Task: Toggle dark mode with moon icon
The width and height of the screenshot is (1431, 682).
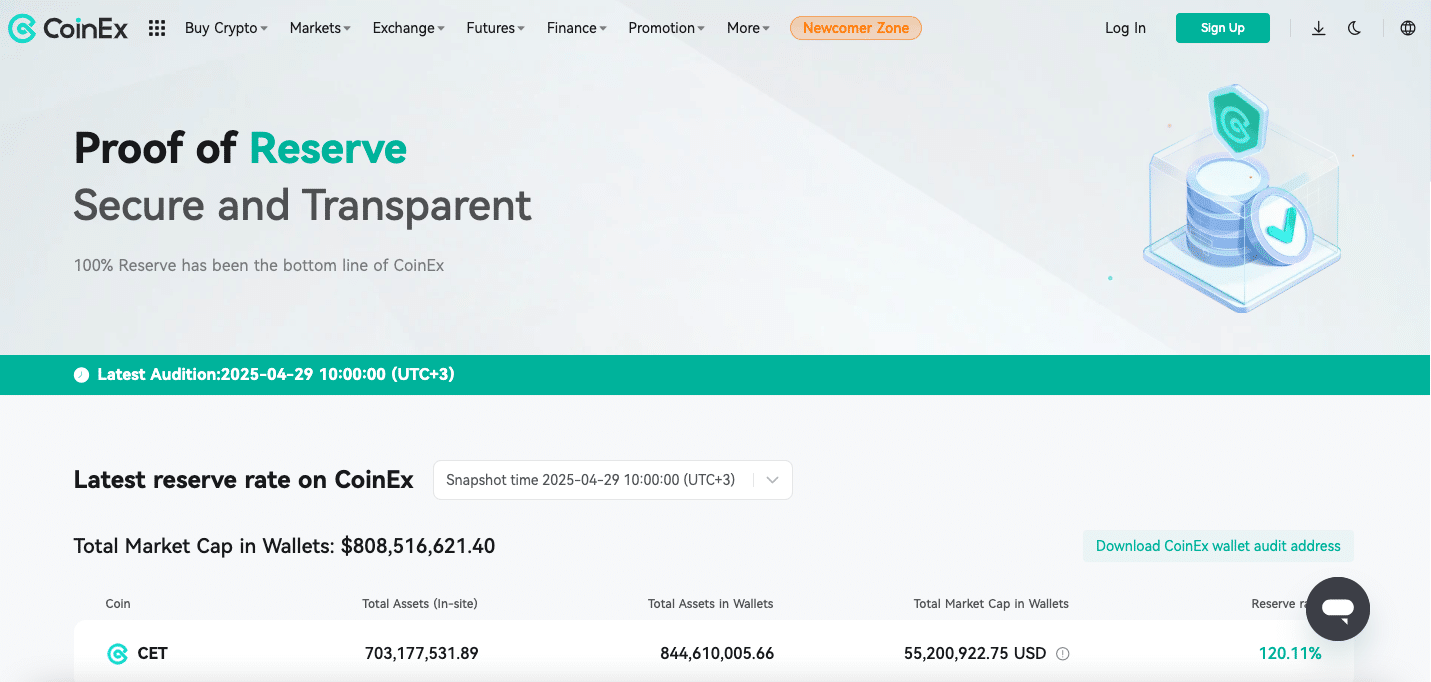Action: [1355, 28]
